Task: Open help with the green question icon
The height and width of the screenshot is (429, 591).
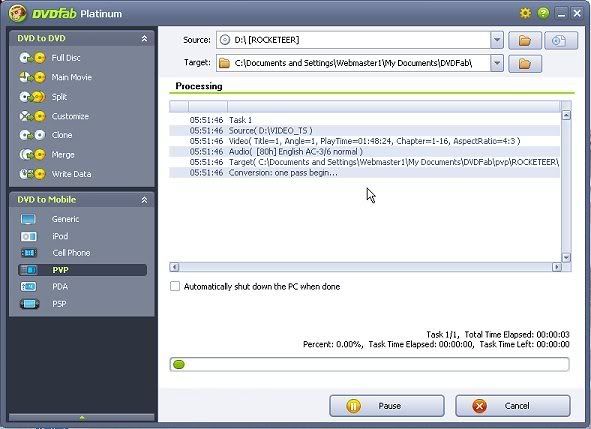Action: click(543, 14)
